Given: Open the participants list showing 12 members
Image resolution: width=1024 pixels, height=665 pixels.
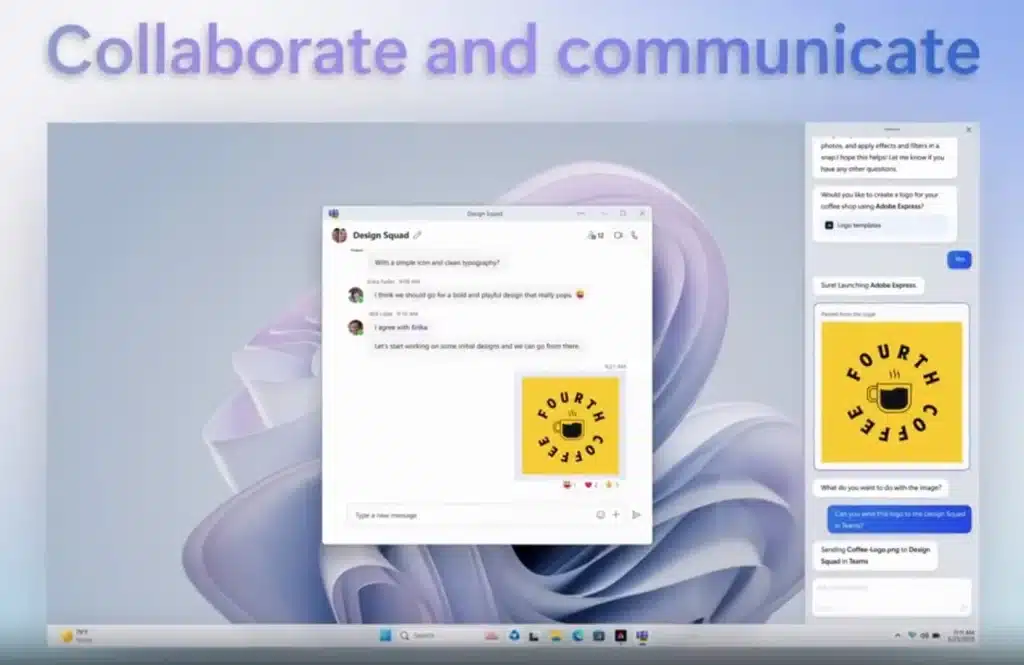Looking at the screenshot, I should click(597, 234).
